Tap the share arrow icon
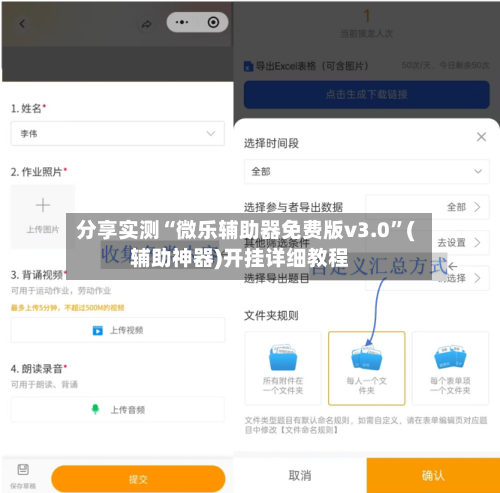The width and height of the screenshot is (500, 493). point(146,24)
